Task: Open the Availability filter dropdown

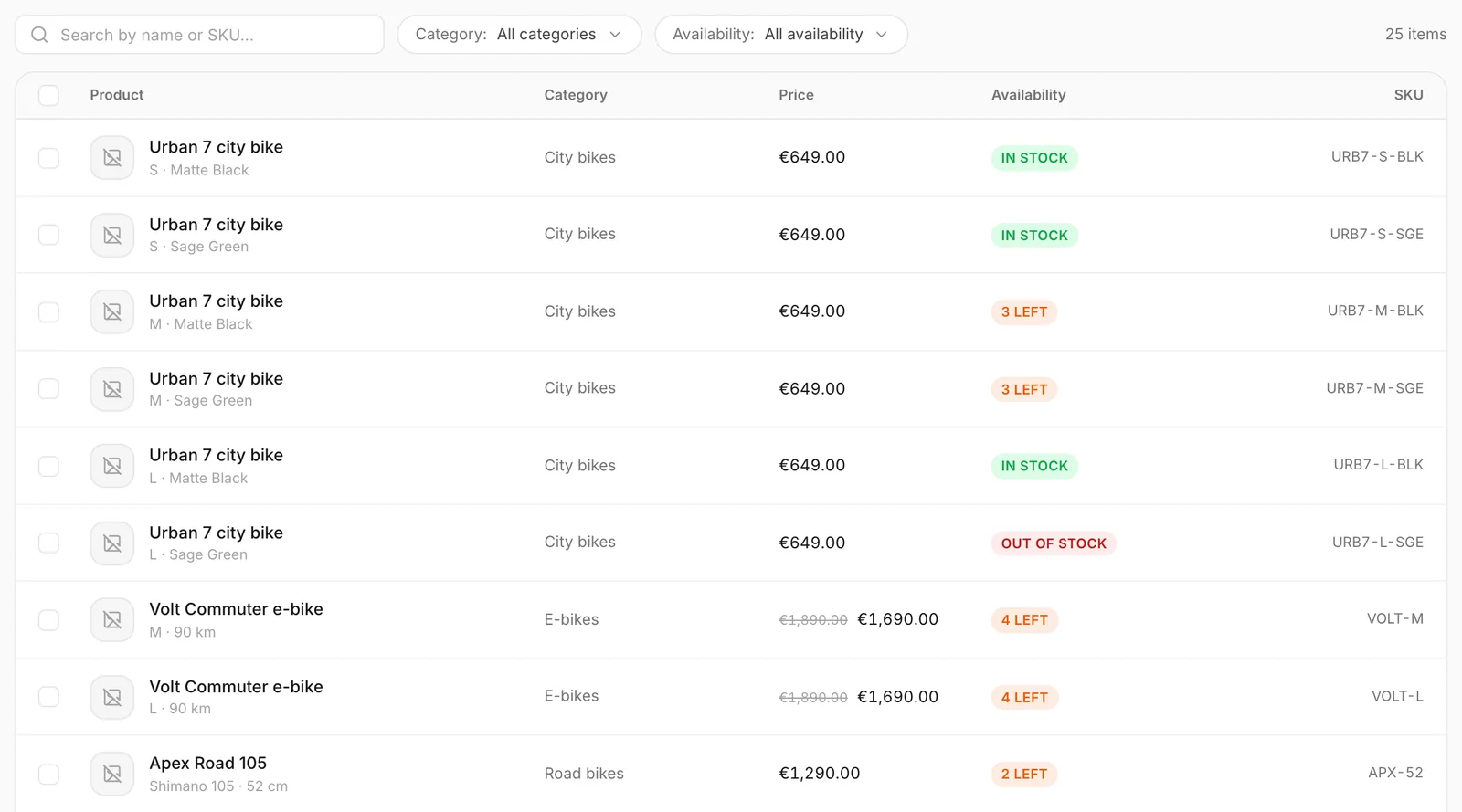Action: tap(781, 35)
